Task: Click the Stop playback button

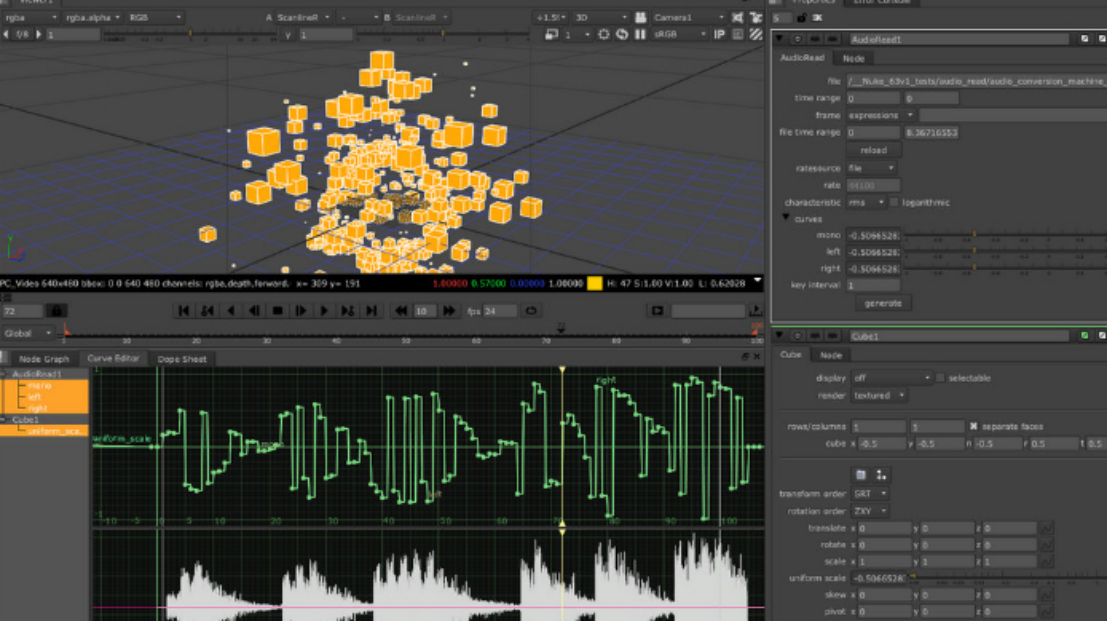Action: [x=278, y=311]
